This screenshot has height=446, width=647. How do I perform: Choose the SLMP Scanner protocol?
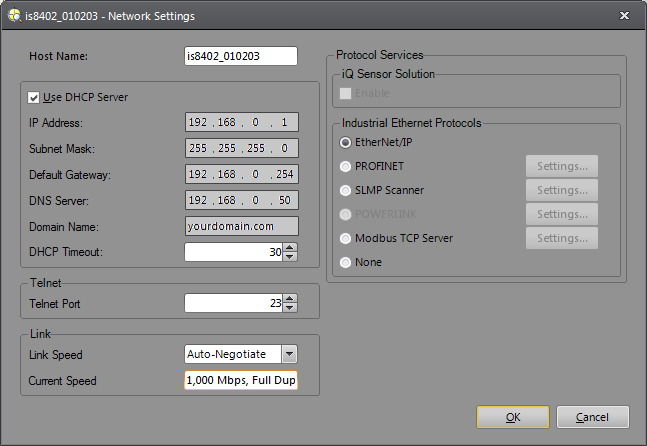point(347,190)
